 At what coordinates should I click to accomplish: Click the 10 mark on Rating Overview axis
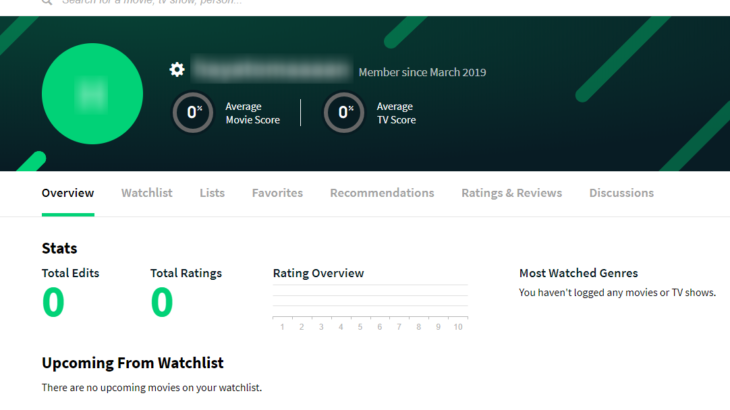(x=458, y=327)
